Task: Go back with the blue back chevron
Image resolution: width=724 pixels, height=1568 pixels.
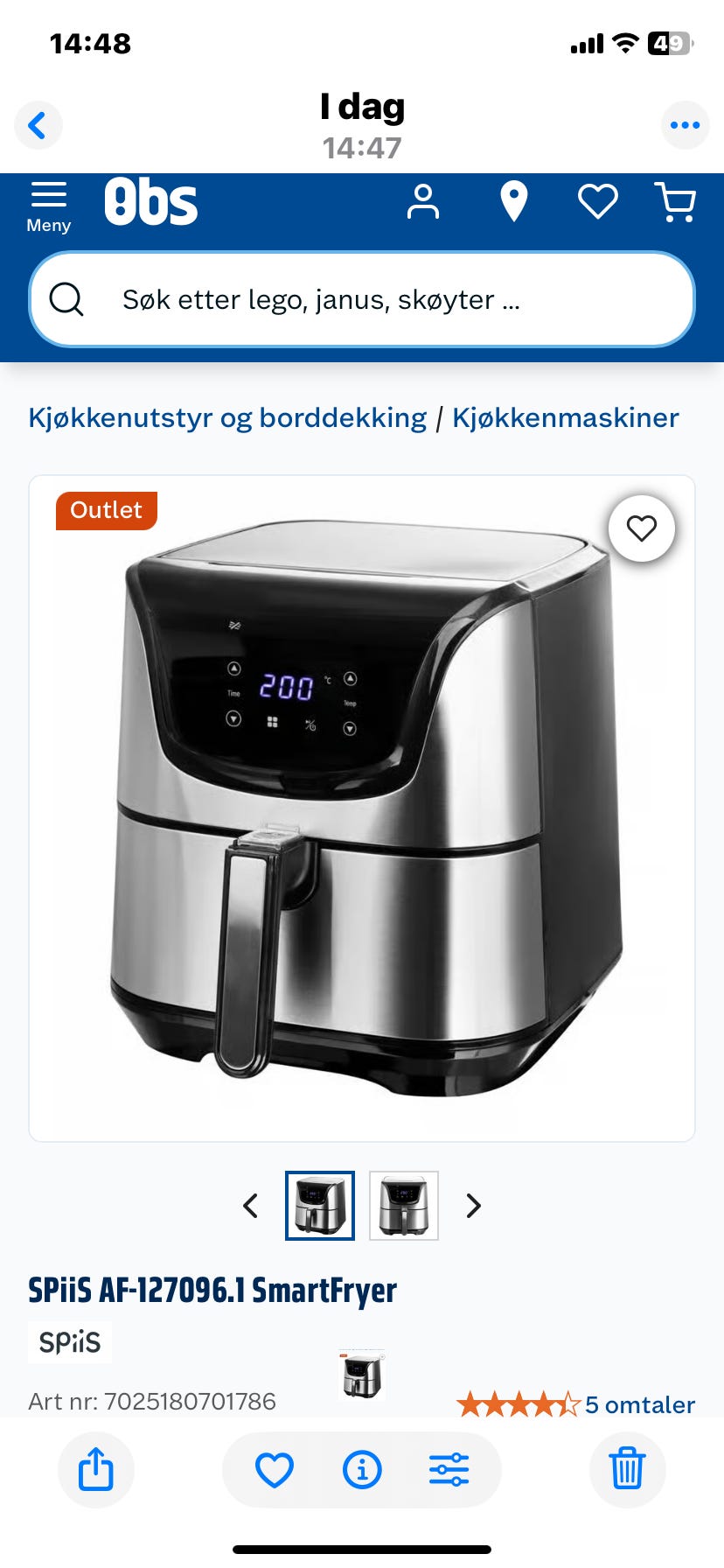Action: click(38, 125)
